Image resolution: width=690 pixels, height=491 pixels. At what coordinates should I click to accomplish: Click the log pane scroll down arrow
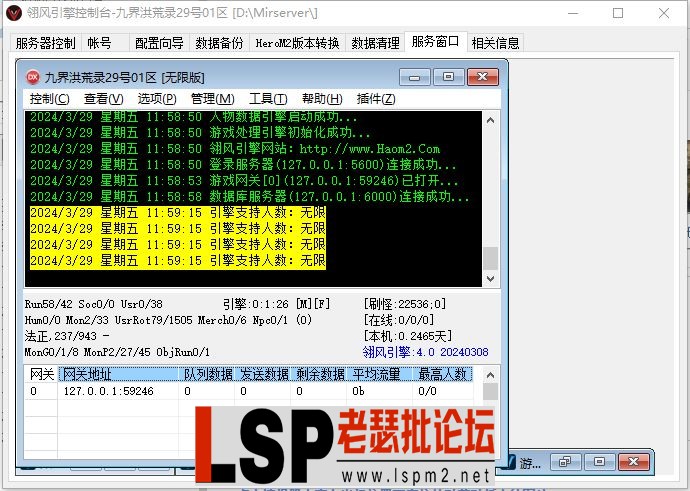pos(491,278)
